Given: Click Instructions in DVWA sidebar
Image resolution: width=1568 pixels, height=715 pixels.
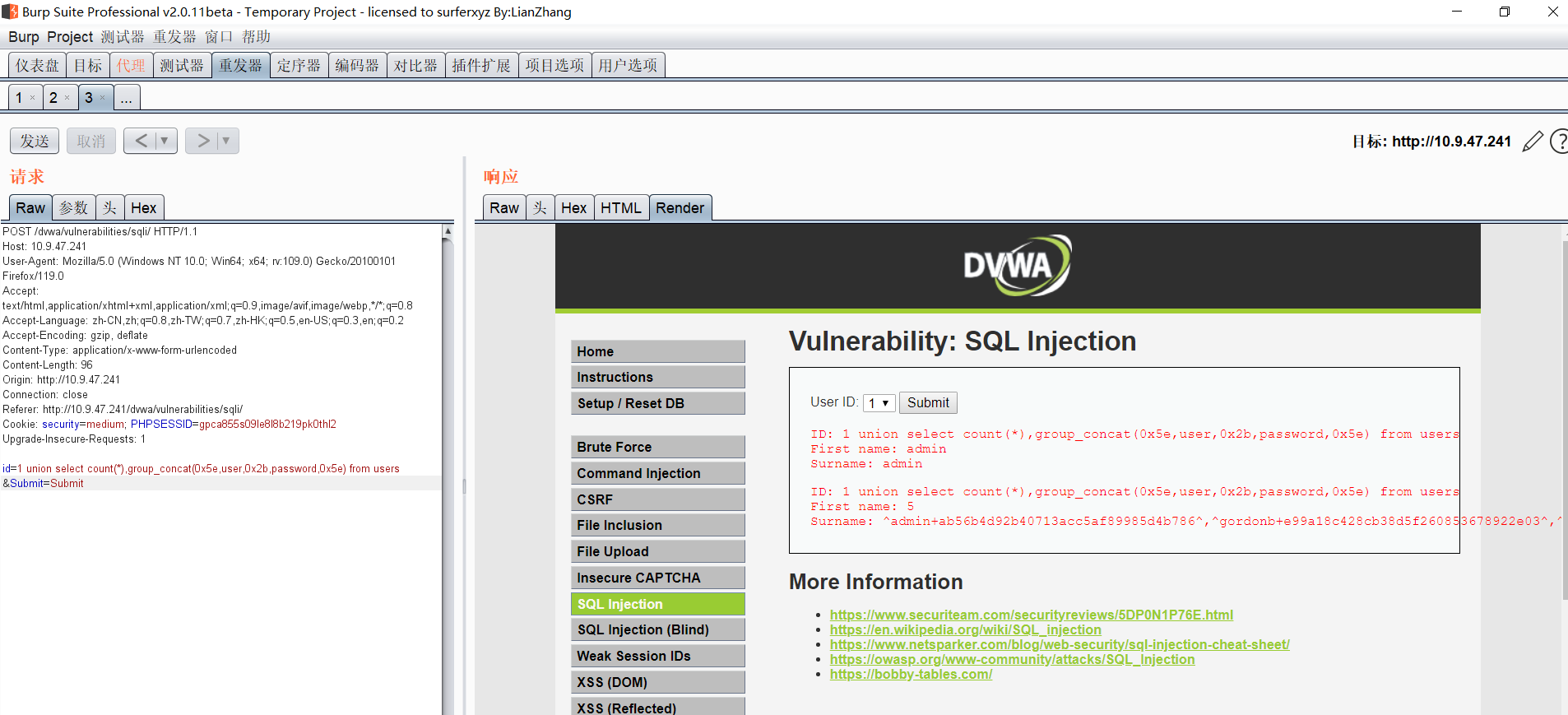Looking at the screenshot, I should click(x=658, y=377).
